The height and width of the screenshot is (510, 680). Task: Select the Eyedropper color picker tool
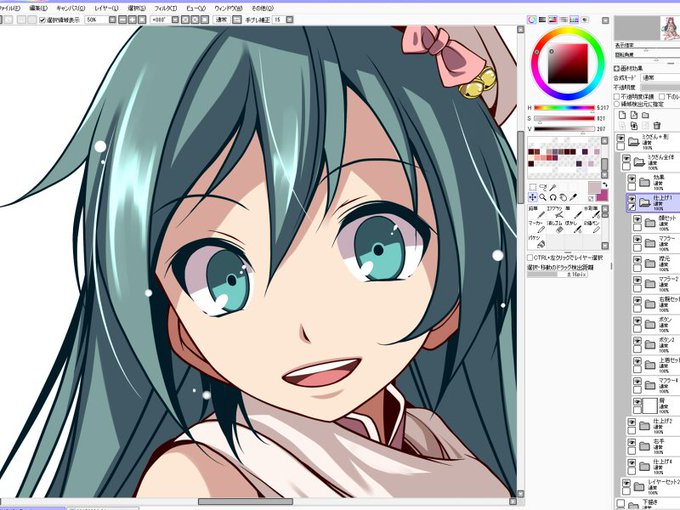573,197
